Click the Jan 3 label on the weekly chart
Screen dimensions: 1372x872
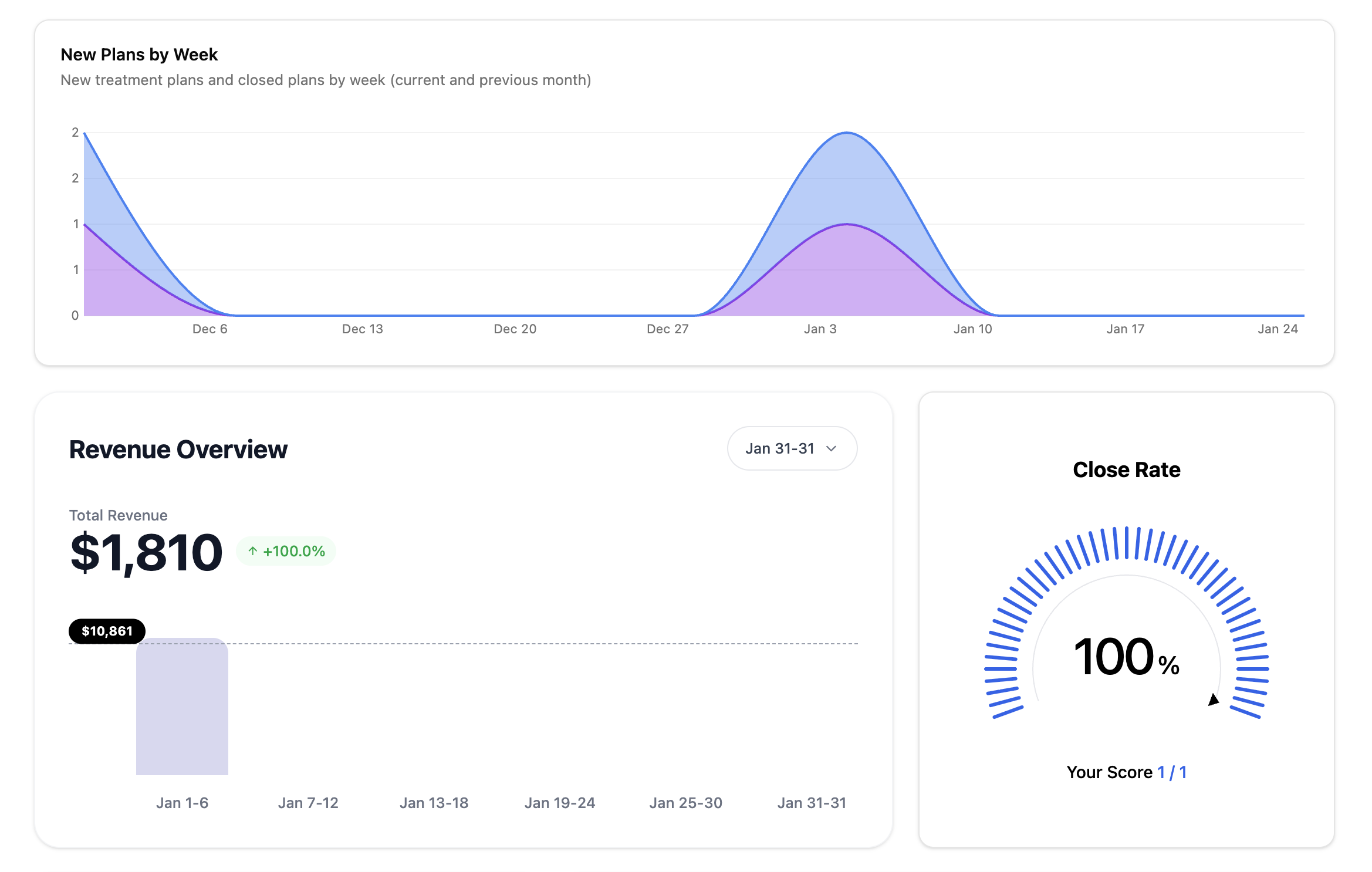point(819,329)
